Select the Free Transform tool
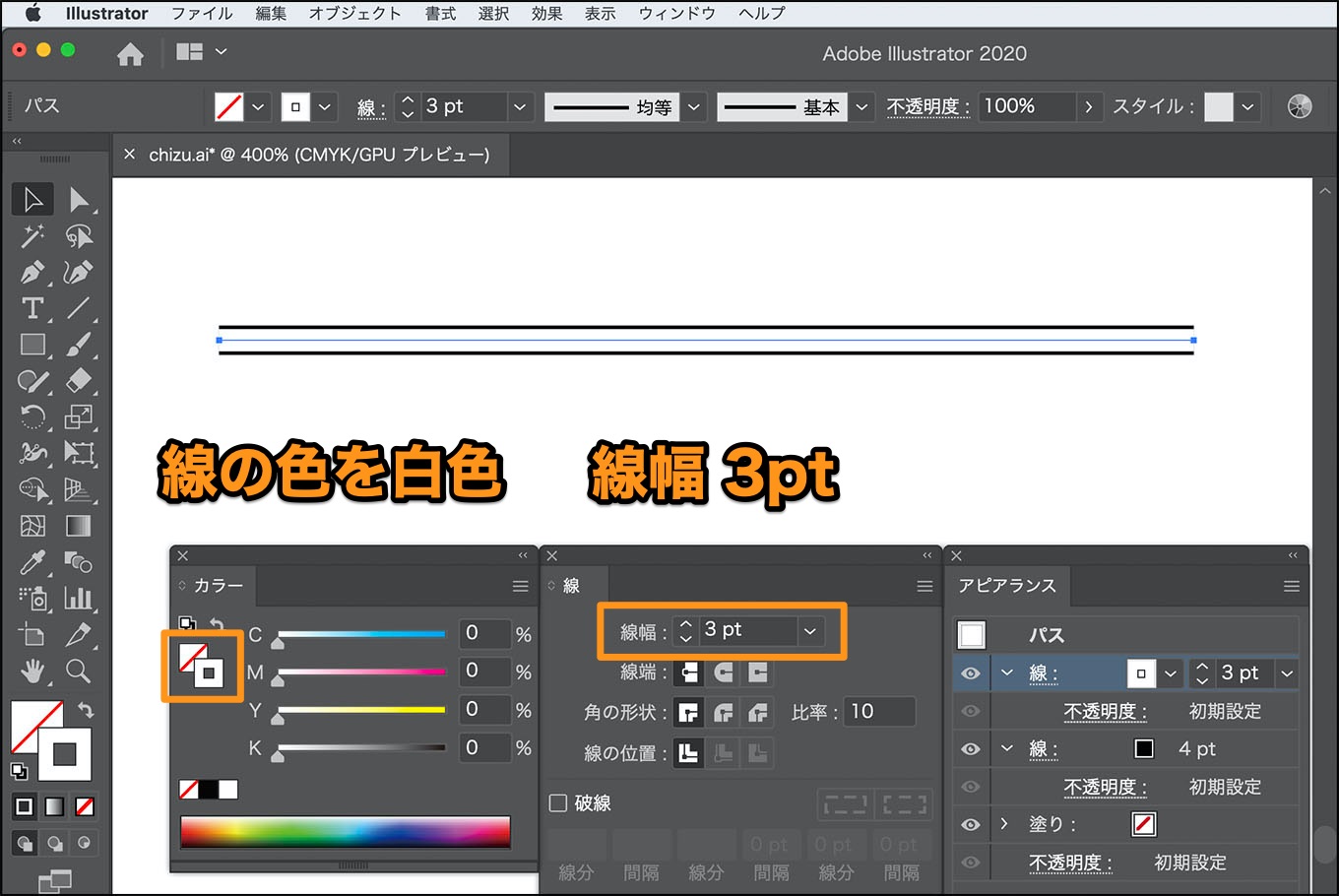1339x896 pixels. click(79, 453)
